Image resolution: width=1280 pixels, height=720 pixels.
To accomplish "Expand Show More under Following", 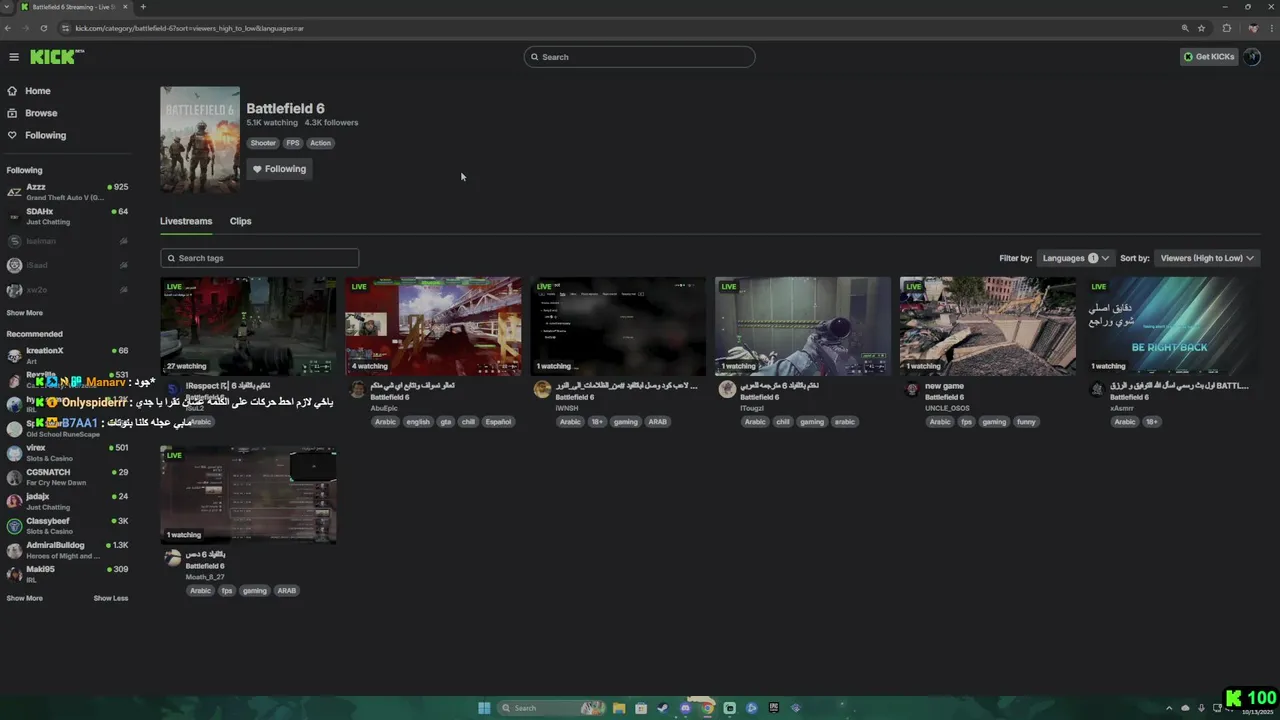I will click(x=25, y=313).
